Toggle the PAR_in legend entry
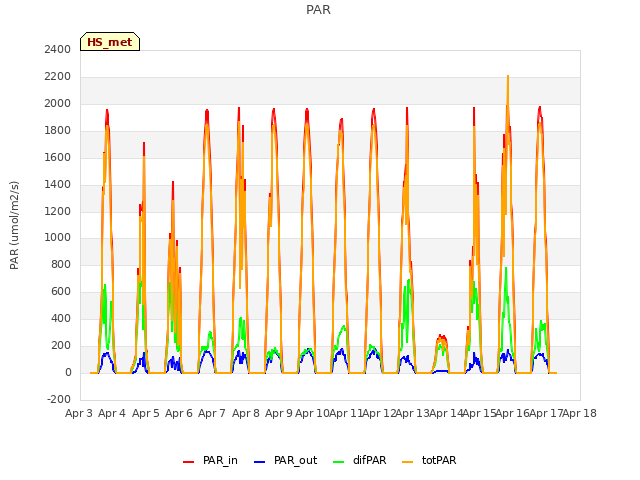The width and height of the screenshot is (640, 480). (210, 460)
